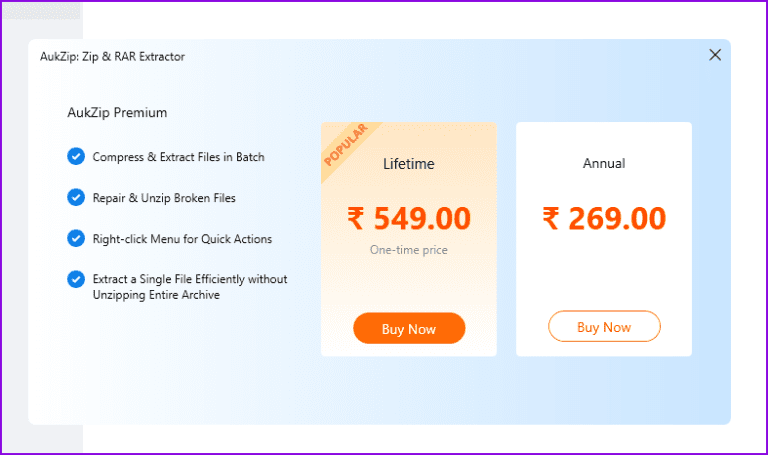Click the ₹ 269.00 annual price

604,218
